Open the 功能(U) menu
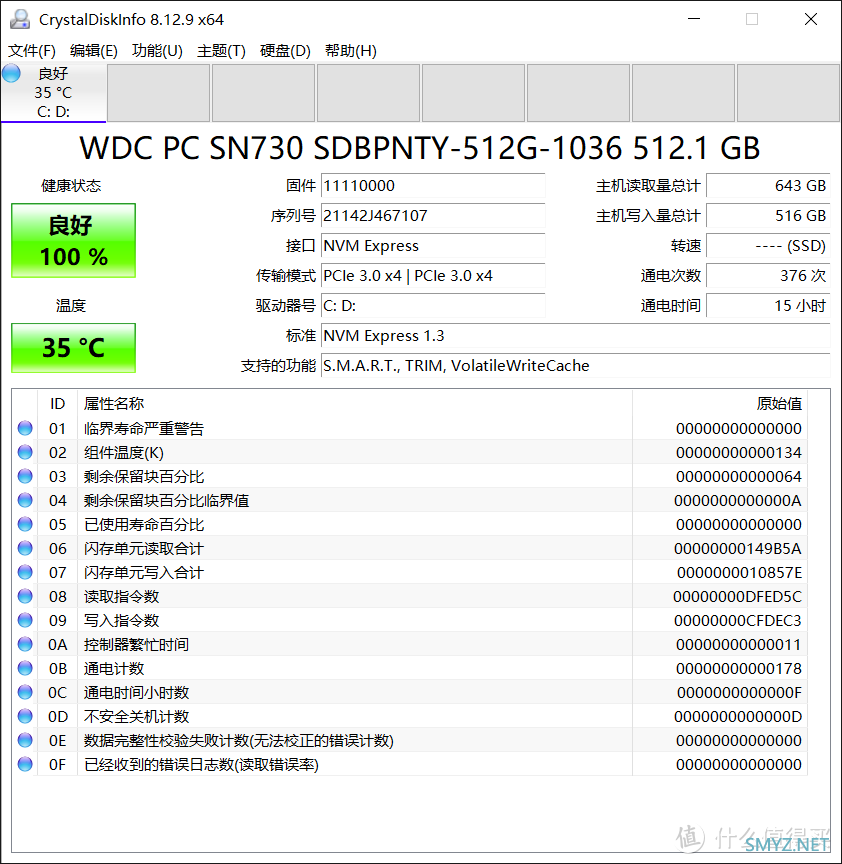The image size is (842, 864). pyautogui.click(x=157, y=51)
